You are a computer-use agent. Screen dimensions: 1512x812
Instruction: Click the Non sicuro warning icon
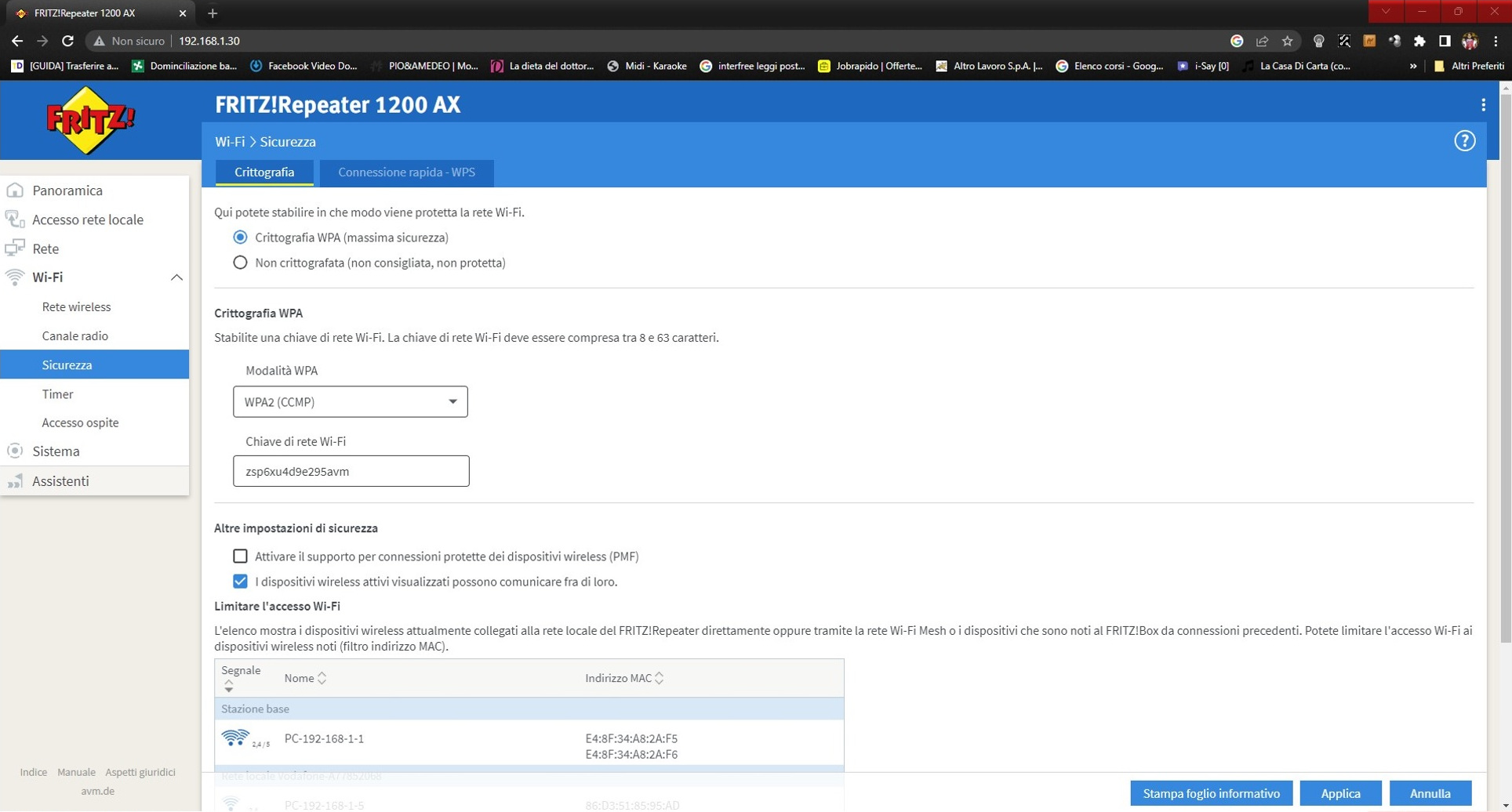pyautogui.click(x=99, y=41)
